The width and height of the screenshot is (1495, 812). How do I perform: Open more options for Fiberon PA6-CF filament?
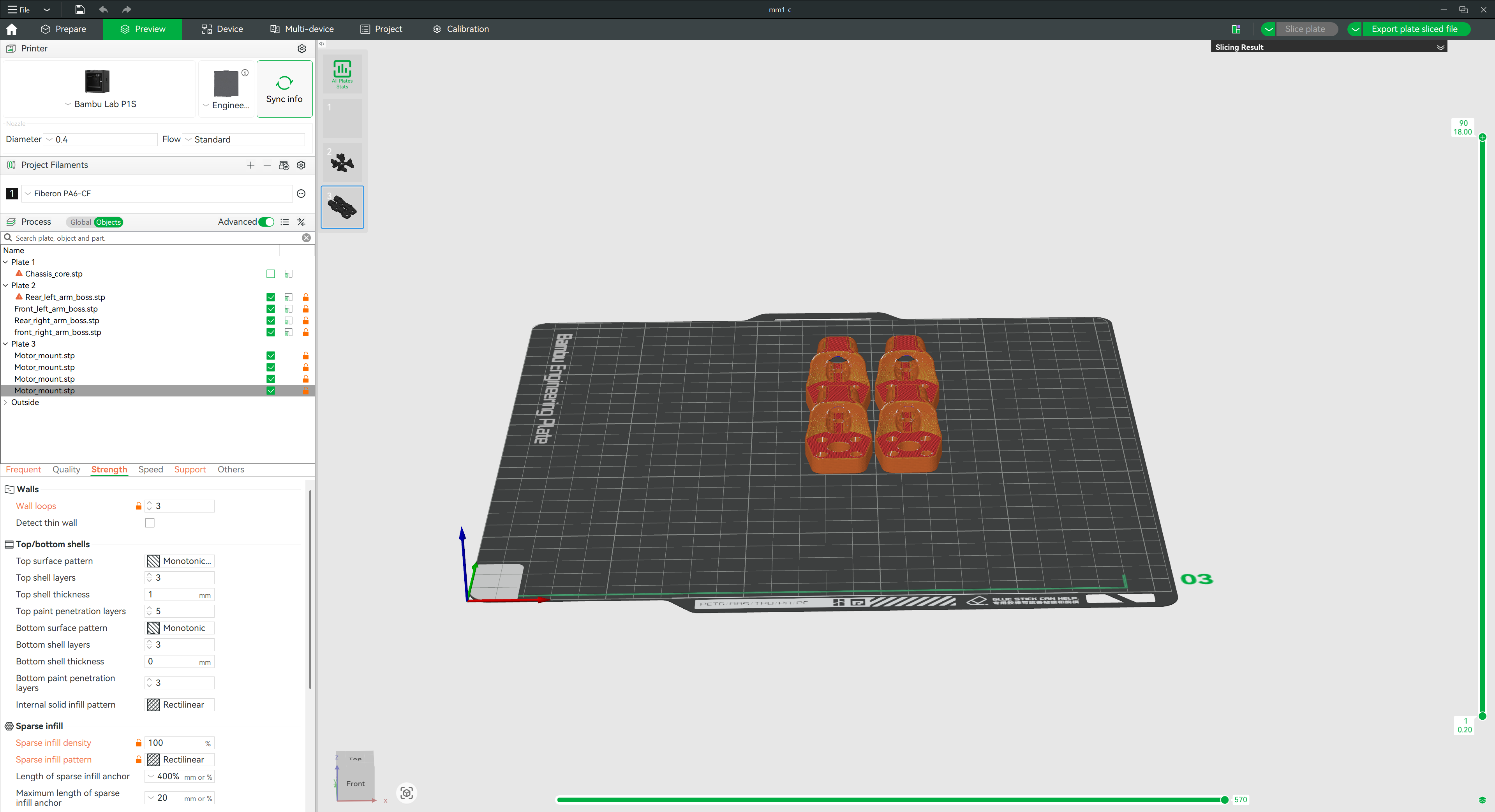301,193
